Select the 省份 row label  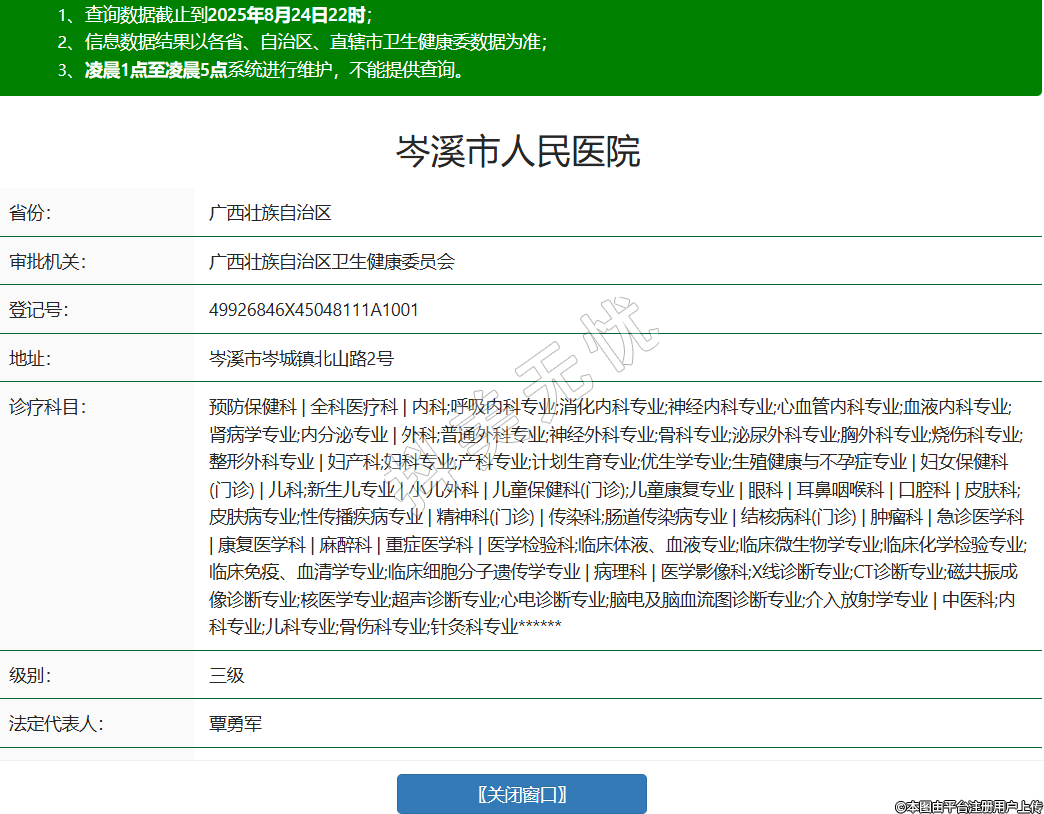[30, 213]
